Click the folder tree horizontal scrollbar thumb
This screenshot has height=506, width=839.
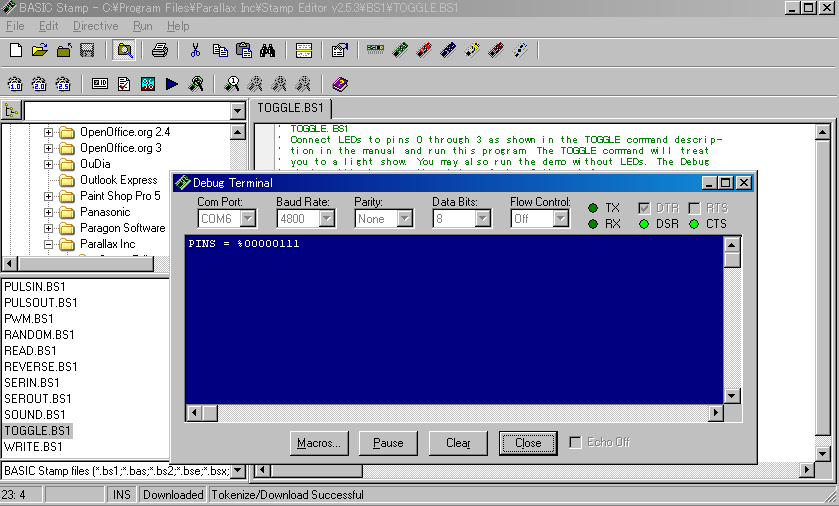coord(86,264)
